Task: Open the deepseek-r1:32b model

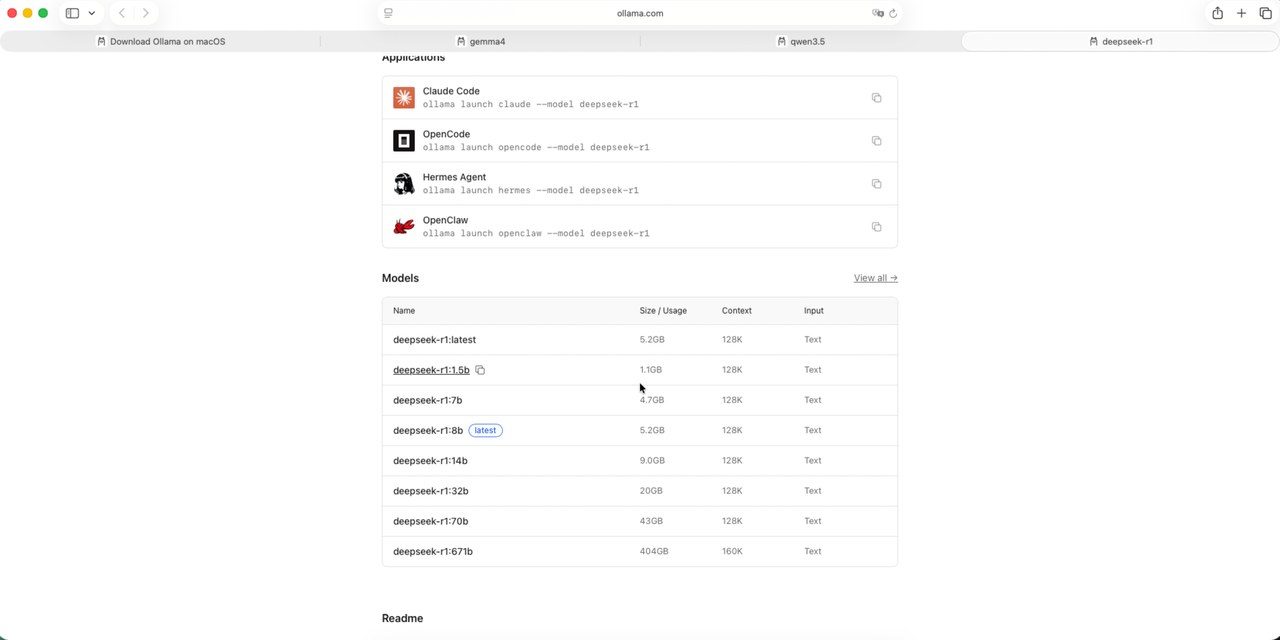Action: [431, 491]
